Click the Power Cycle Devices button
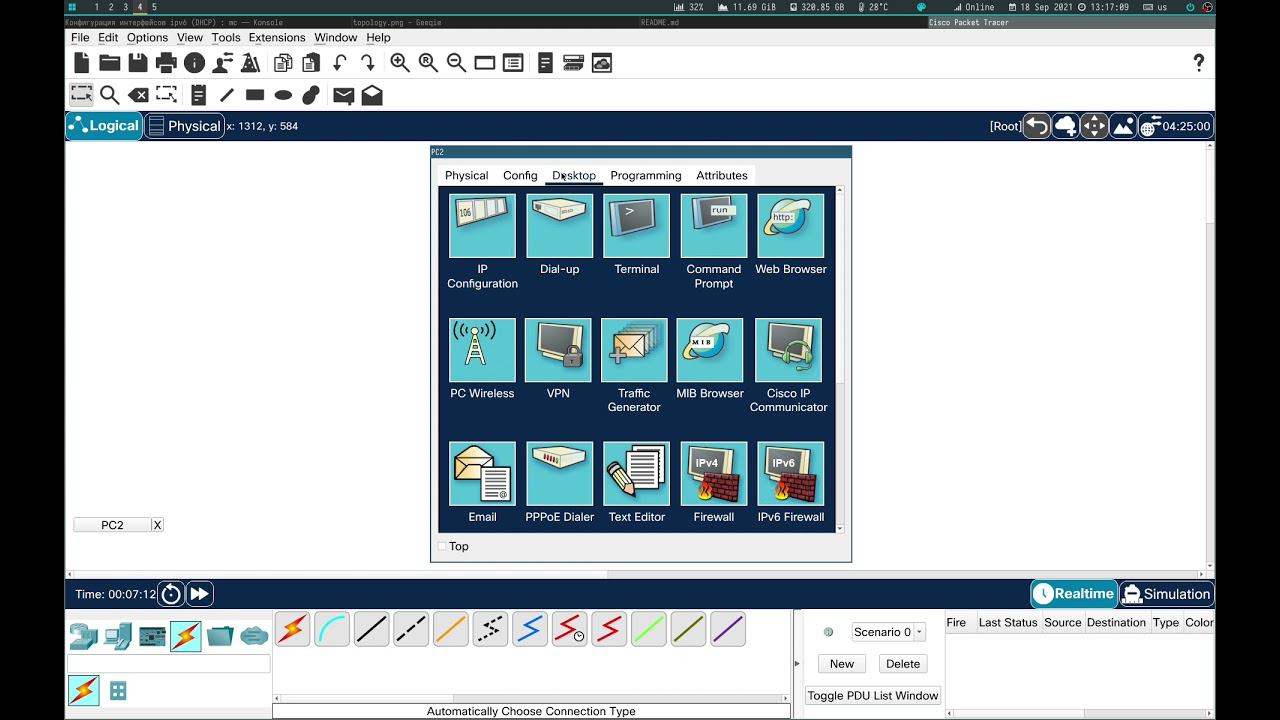 pyautogui.click(x=171, y=594)
